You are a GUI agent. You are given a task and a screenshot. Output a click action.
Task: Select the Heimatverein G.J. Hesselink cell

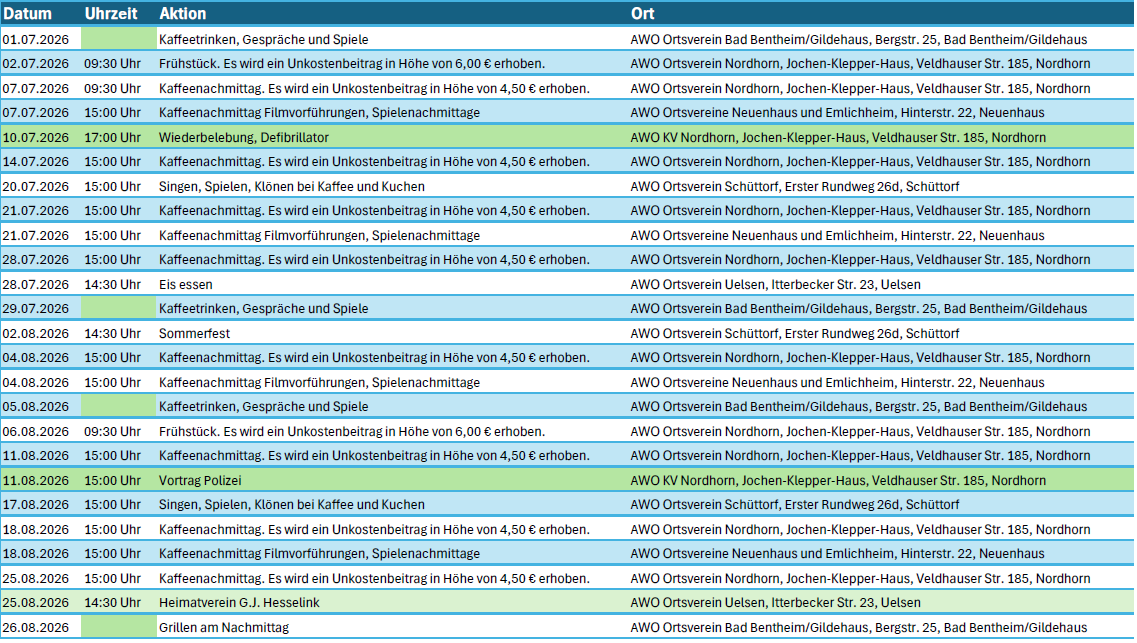pos(239,602)
